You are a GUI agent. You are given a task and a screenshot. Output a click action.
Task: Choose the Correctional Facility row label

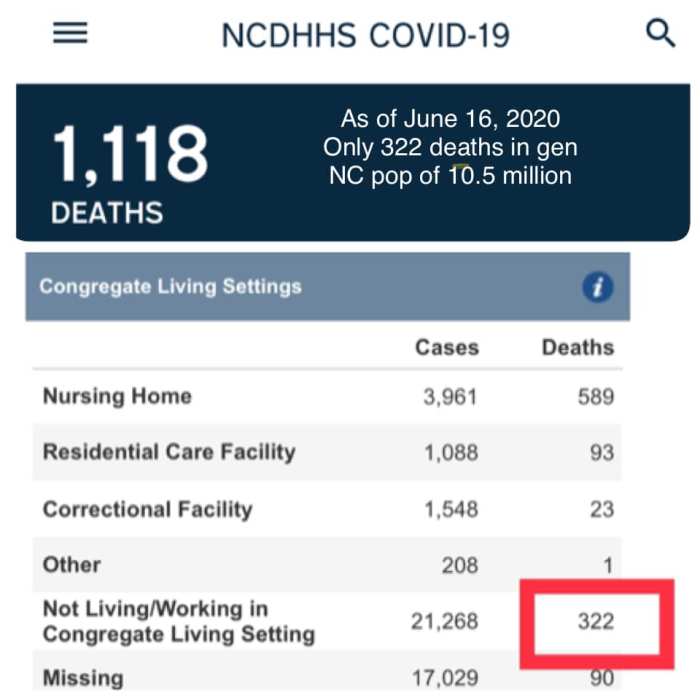pos(147,509)
